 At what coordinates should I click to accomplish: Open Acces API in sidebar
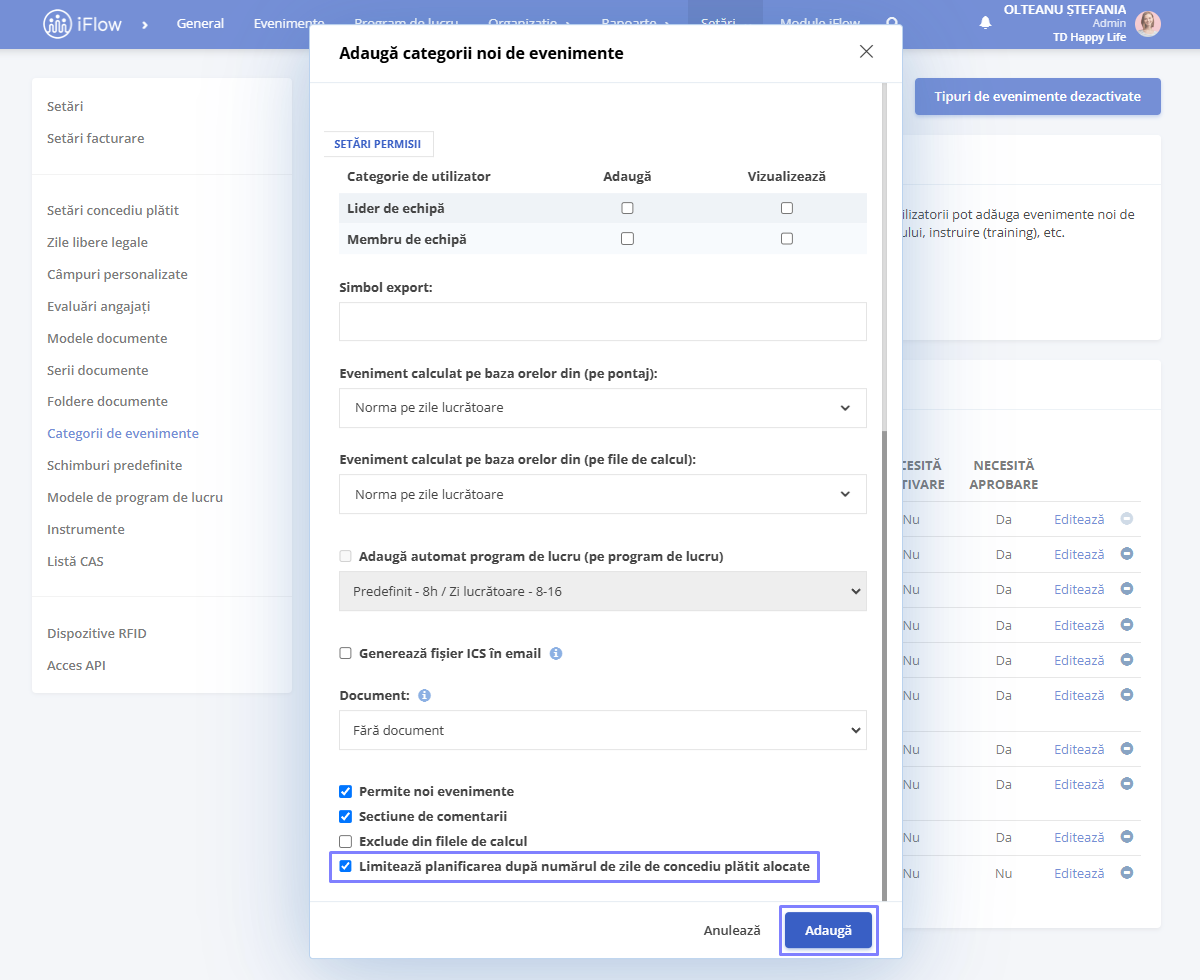(76, 665)
